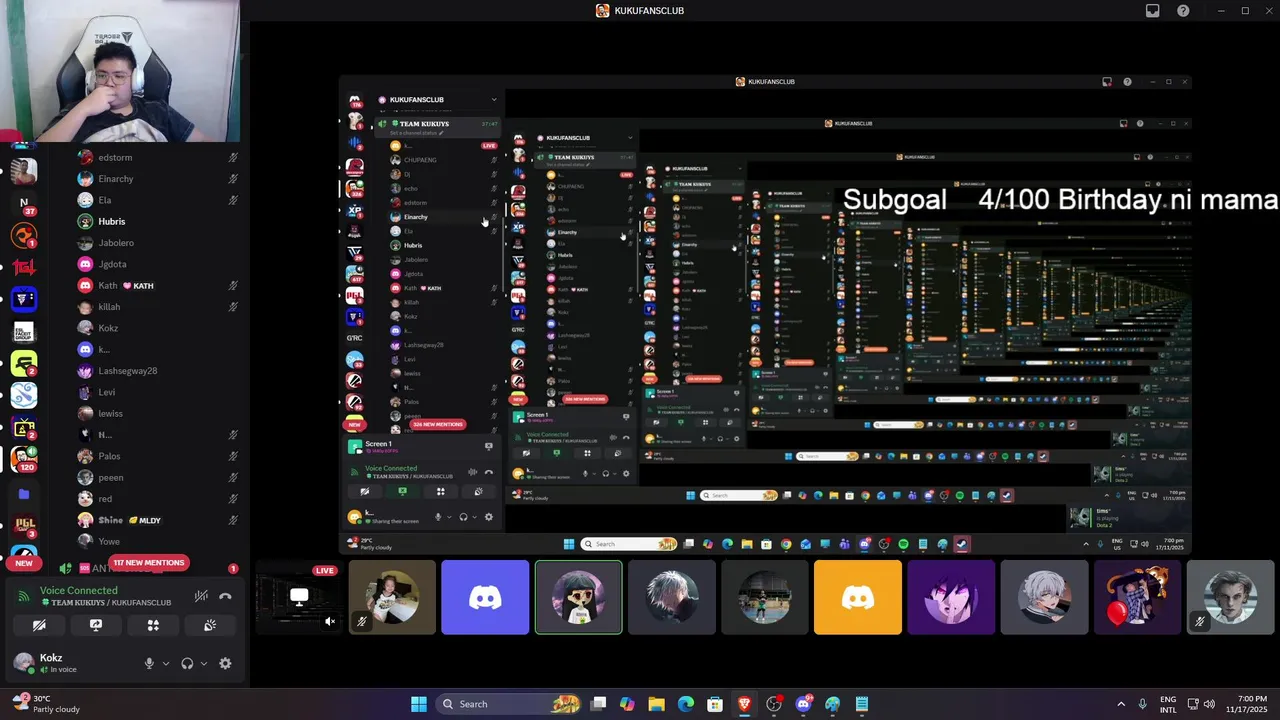Viewport: 1280px width, 720px height.
Task: Click the Voice Connected status label
Action: coord(79,591)
